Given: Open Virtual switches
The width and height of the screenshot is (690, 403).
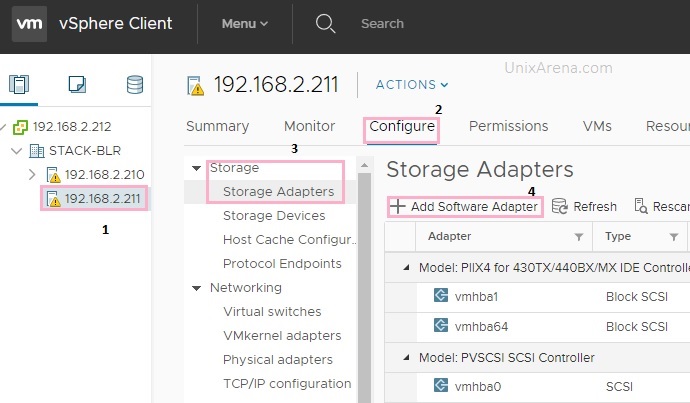Looking at the screenshot, I should (x=272, y=311).
